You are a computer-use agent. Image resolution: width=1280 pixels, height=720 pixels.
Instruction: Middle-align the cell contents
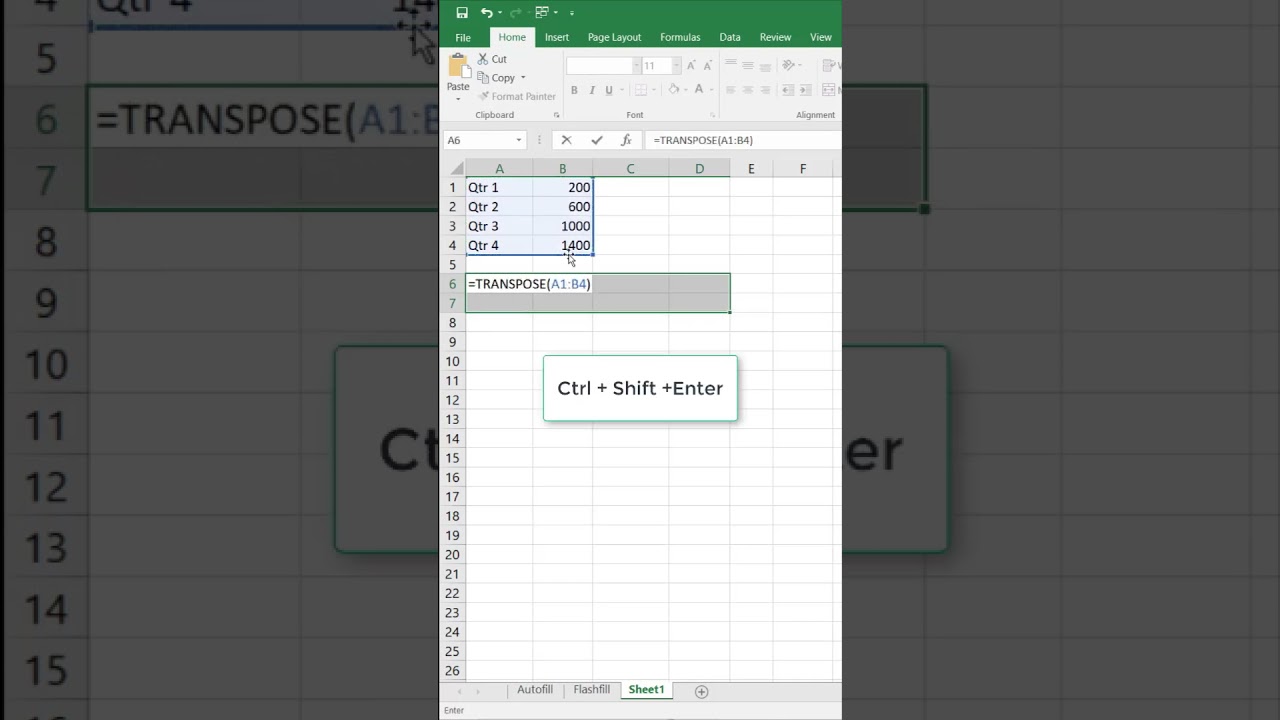(748, 66)
